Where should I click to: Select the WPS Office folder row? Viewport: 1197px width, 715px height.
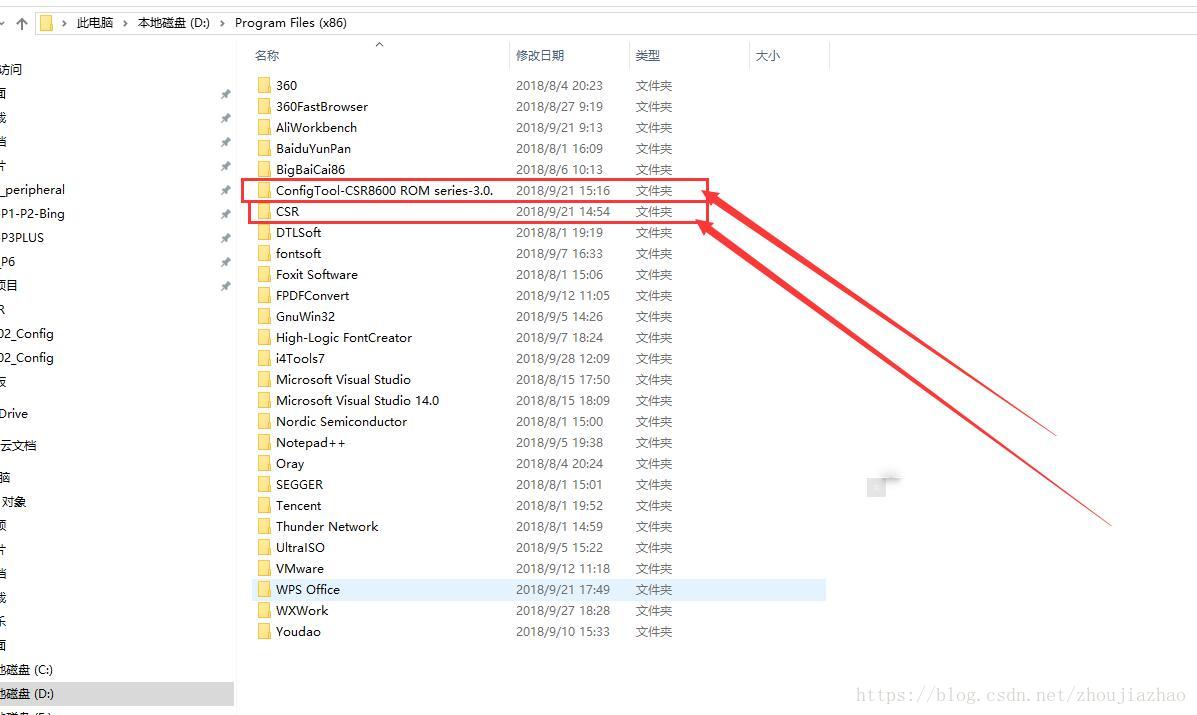(539, 589)
